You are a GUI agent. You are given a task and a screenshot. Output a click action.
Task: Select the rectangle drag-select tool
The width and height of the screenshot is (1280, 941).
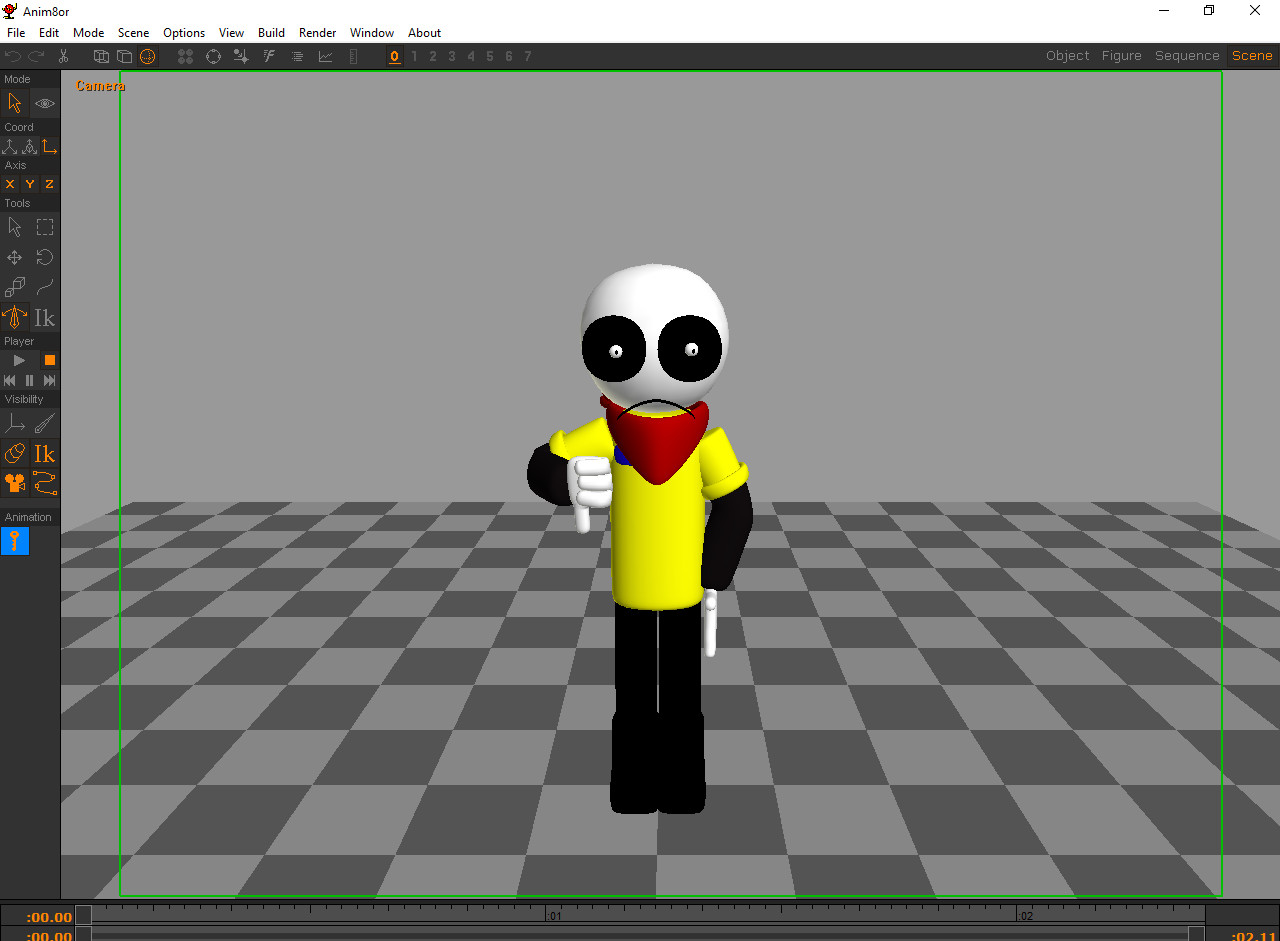44,227
